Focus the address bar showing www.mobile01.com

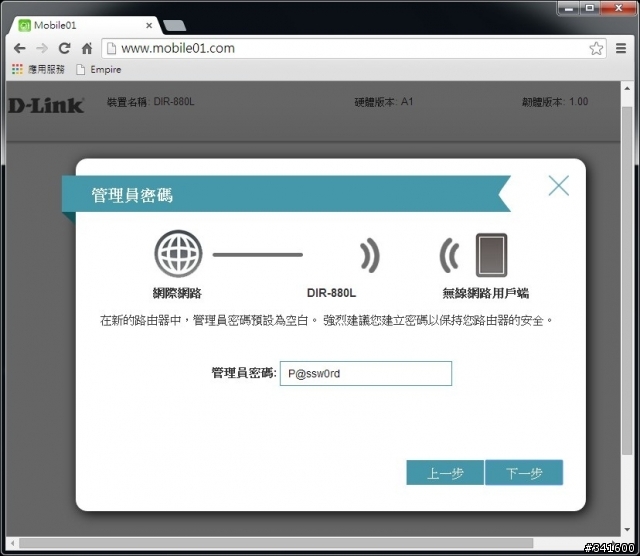click(353, 49)
